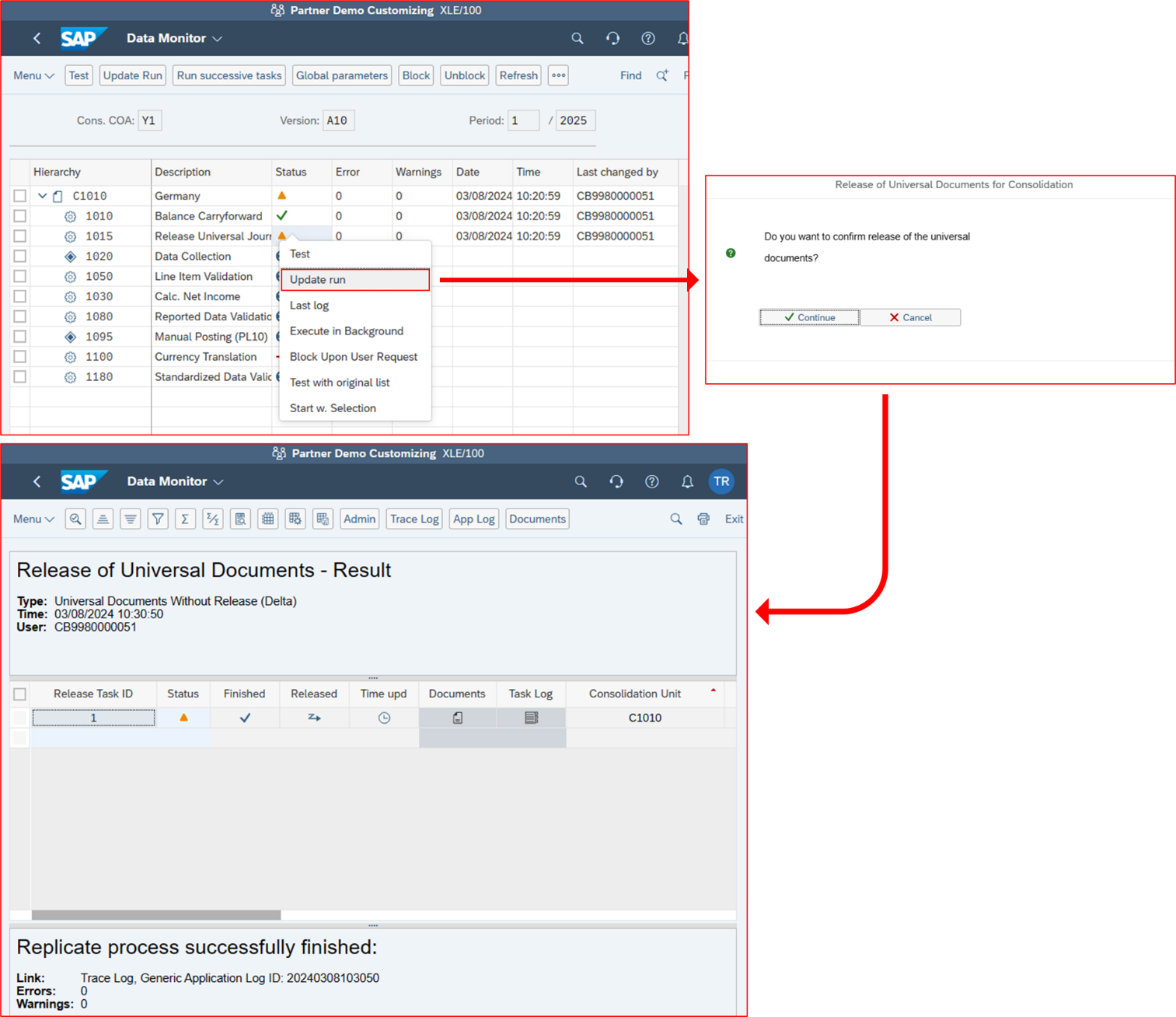The image size is (1176, 1017).
Task: Click sort ascending icon in Result toolbar
Action: coord(103,519)
